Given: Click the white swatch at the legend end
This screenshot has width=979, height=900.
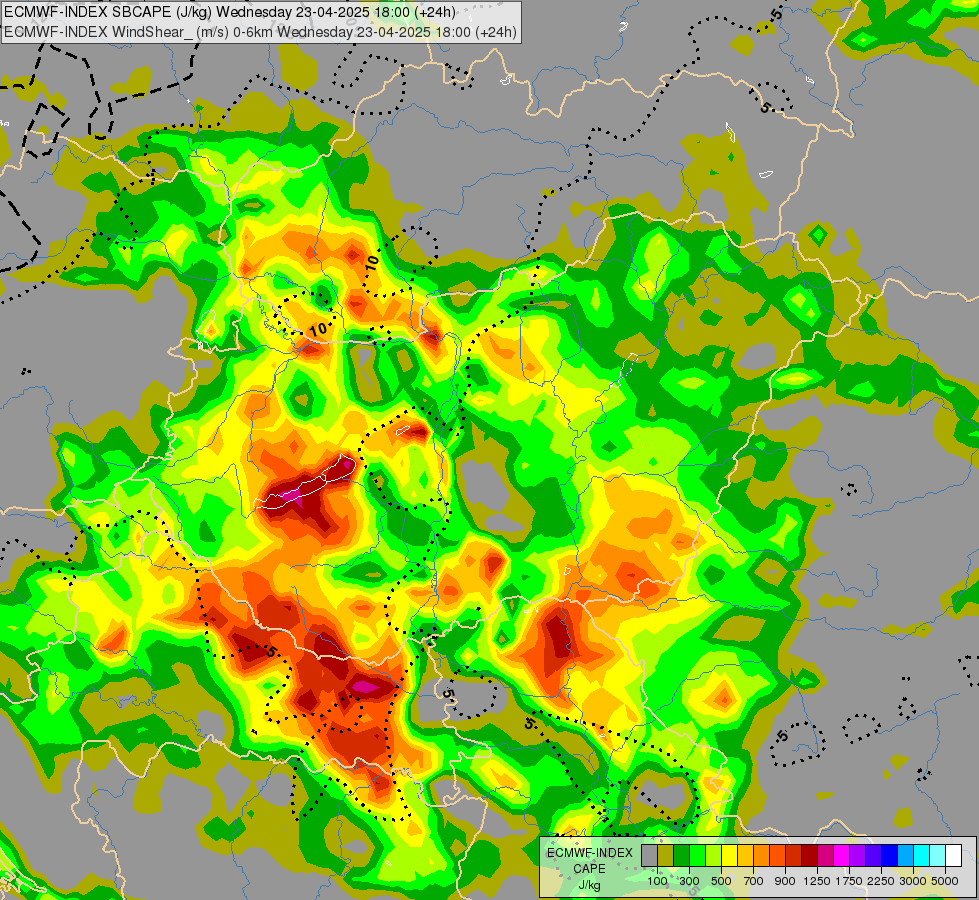Looking at the screenshot, I should [955, 856].
